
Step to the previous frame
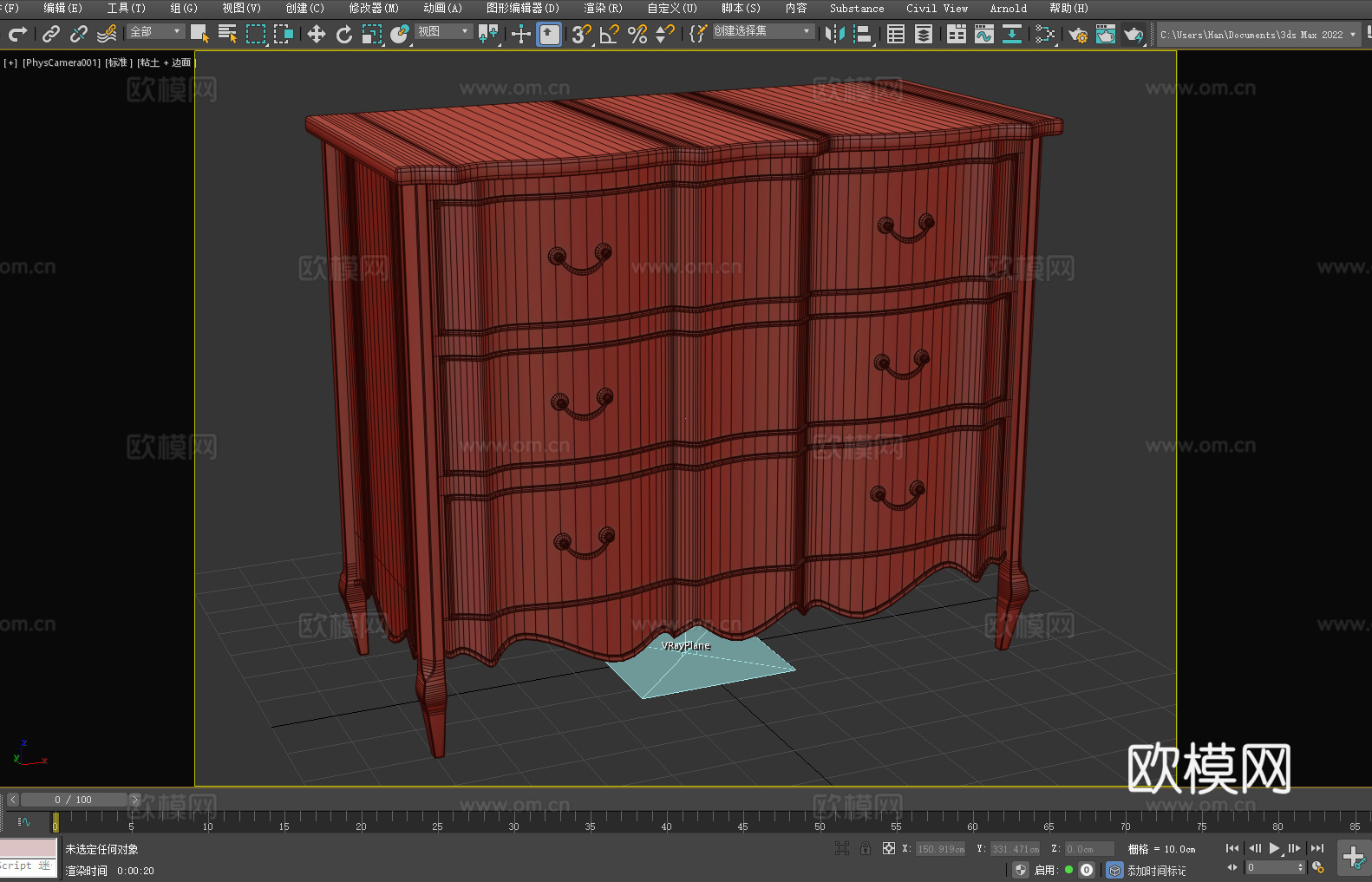point(1254,848)
